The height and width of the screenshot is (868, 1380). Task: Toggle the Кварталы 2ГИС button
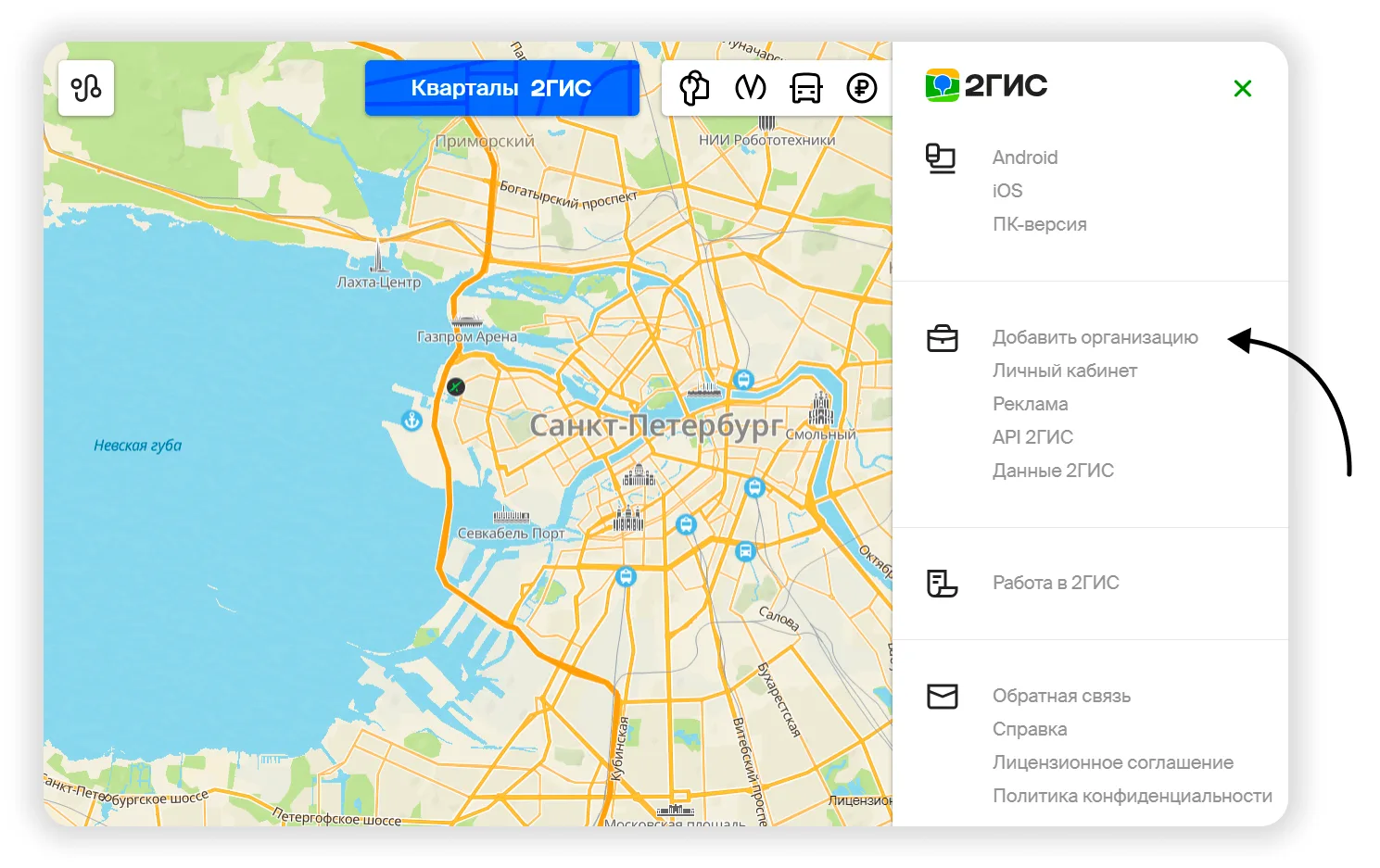point(502,88)
